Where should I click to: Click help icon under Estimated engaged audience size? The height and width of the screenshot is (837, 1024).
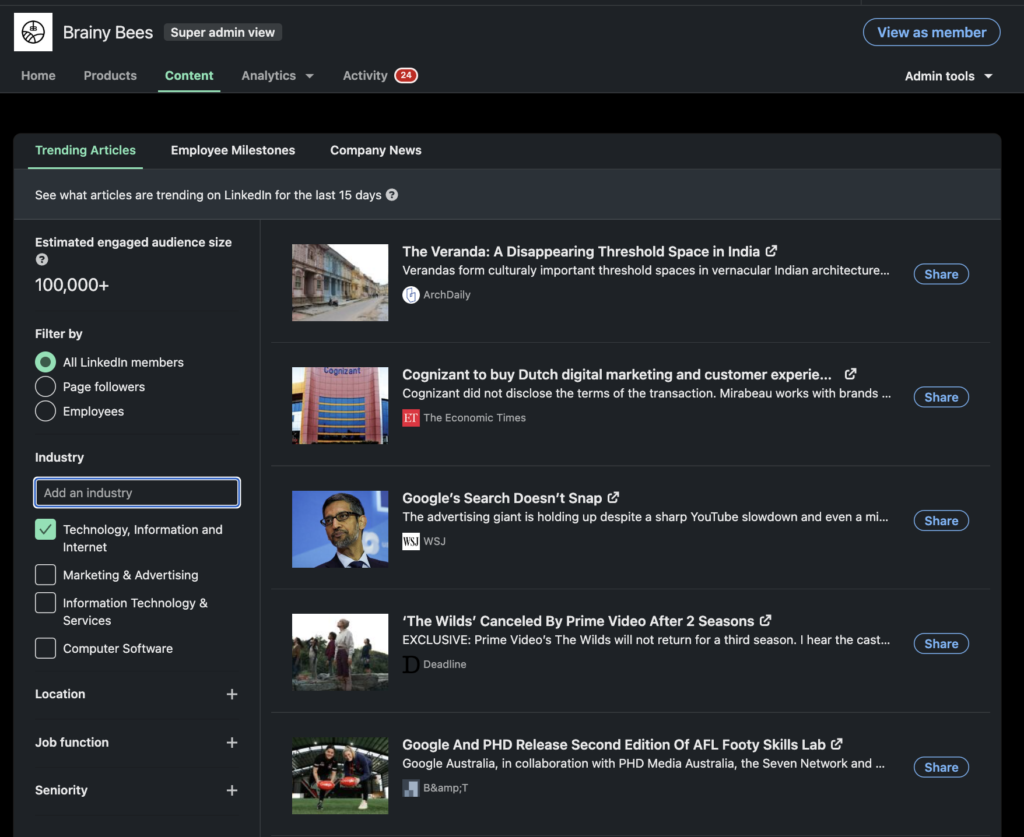42,259
